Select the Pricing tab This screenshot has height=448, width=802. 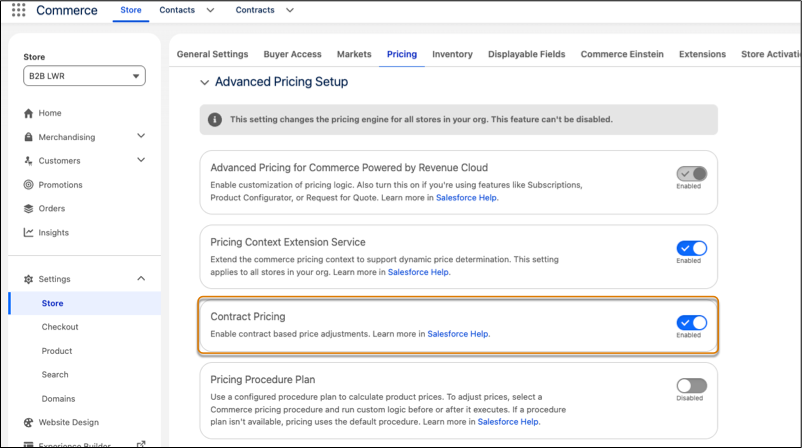pos(402,54)
